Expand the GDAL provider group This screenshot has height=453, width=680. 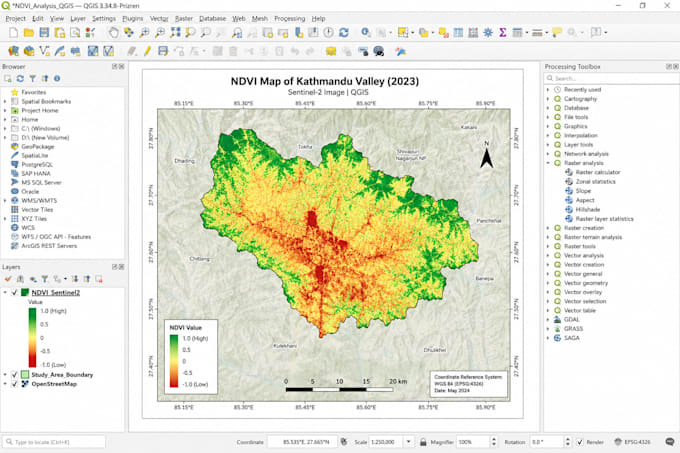[x=548, y=319]
